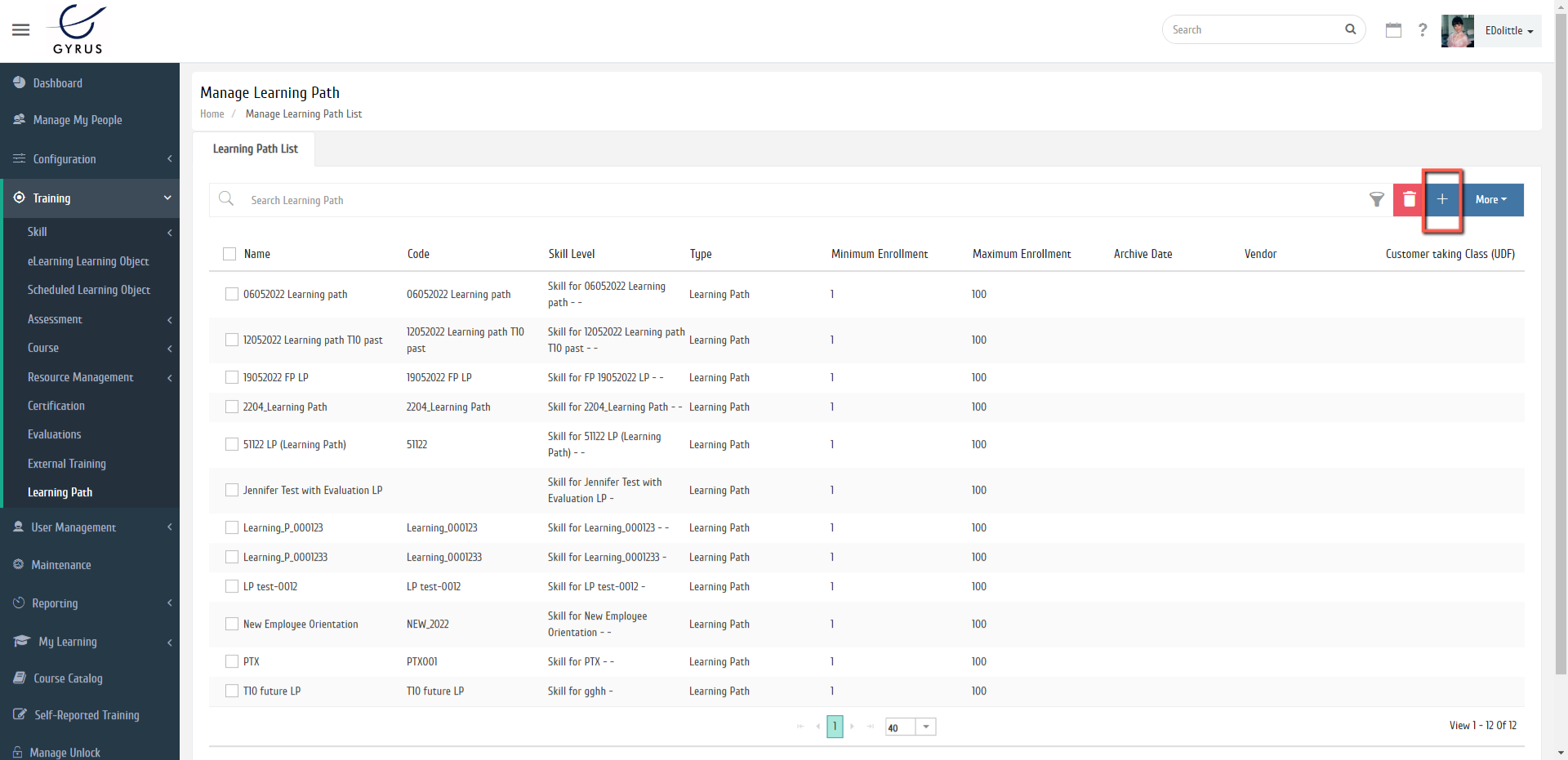Open the hamburger navigation menu
Image resolution: width=1568 pixels, height=760 pixels.
pyautogui.click(x=21, y=30)
